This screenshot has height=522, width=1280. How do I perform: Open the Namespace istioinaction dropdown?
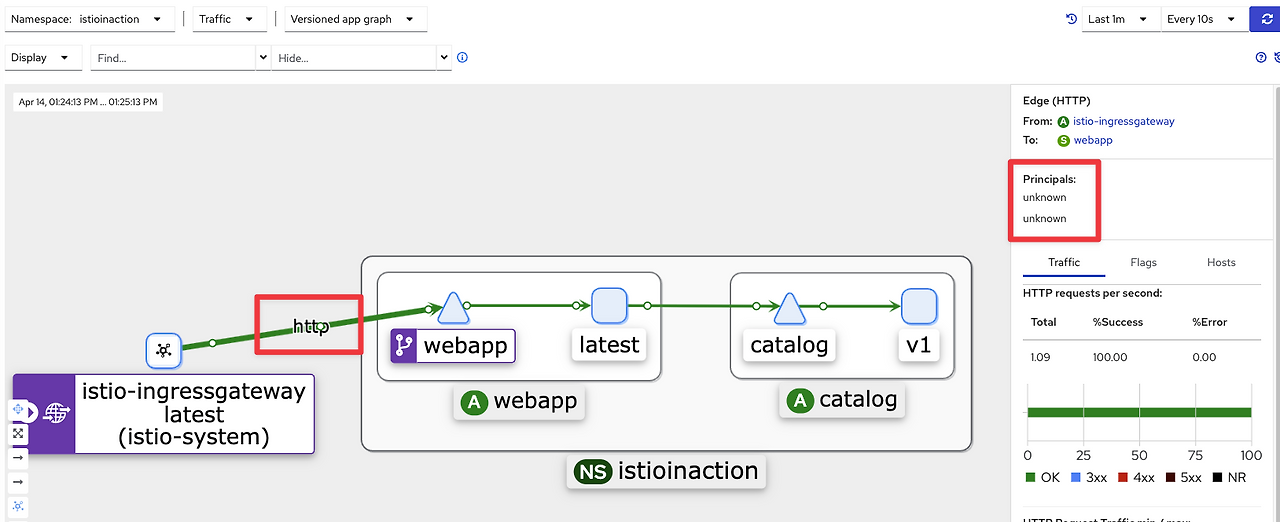89,19
